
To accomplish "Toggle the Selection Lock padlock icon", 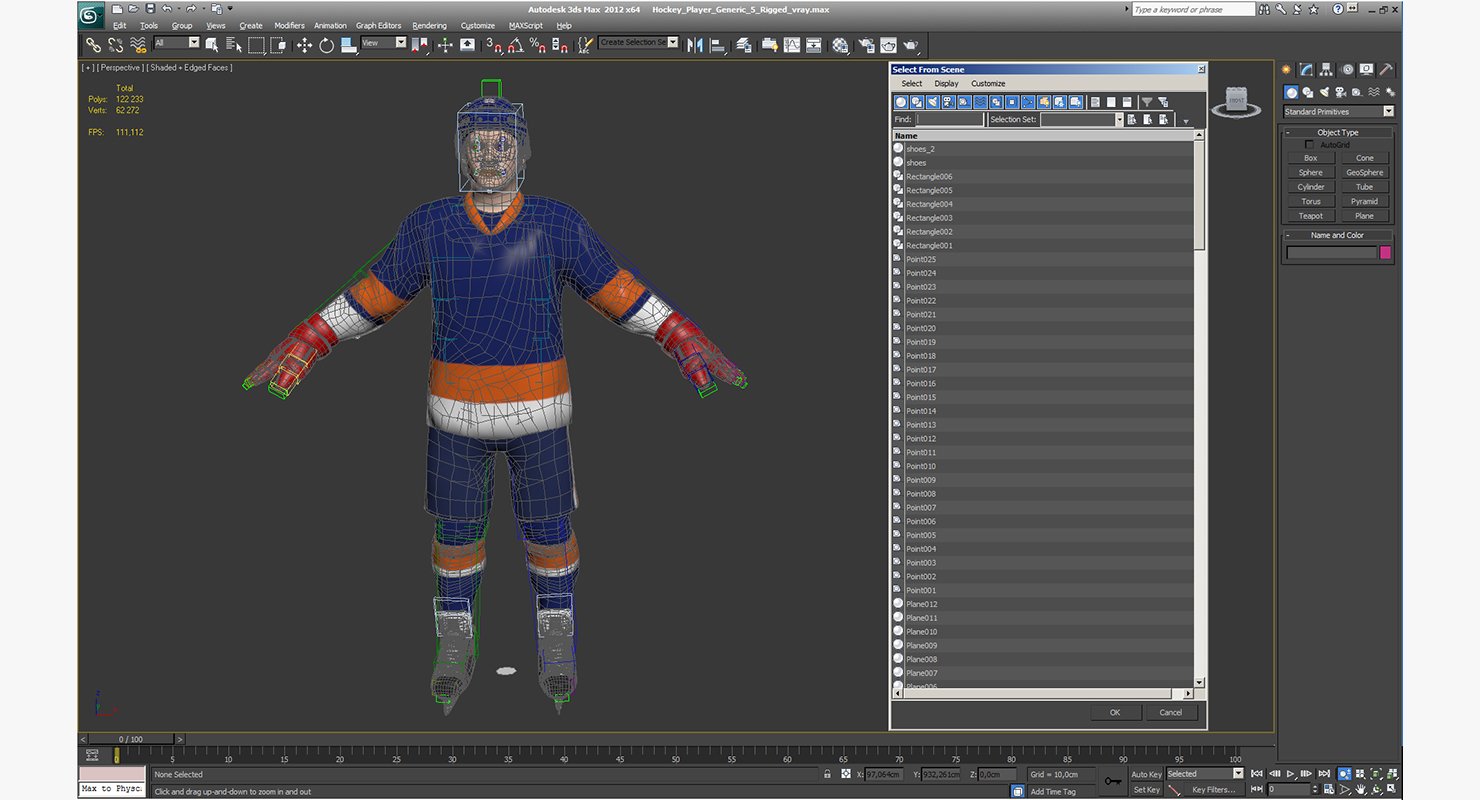I will click(827, 774).
